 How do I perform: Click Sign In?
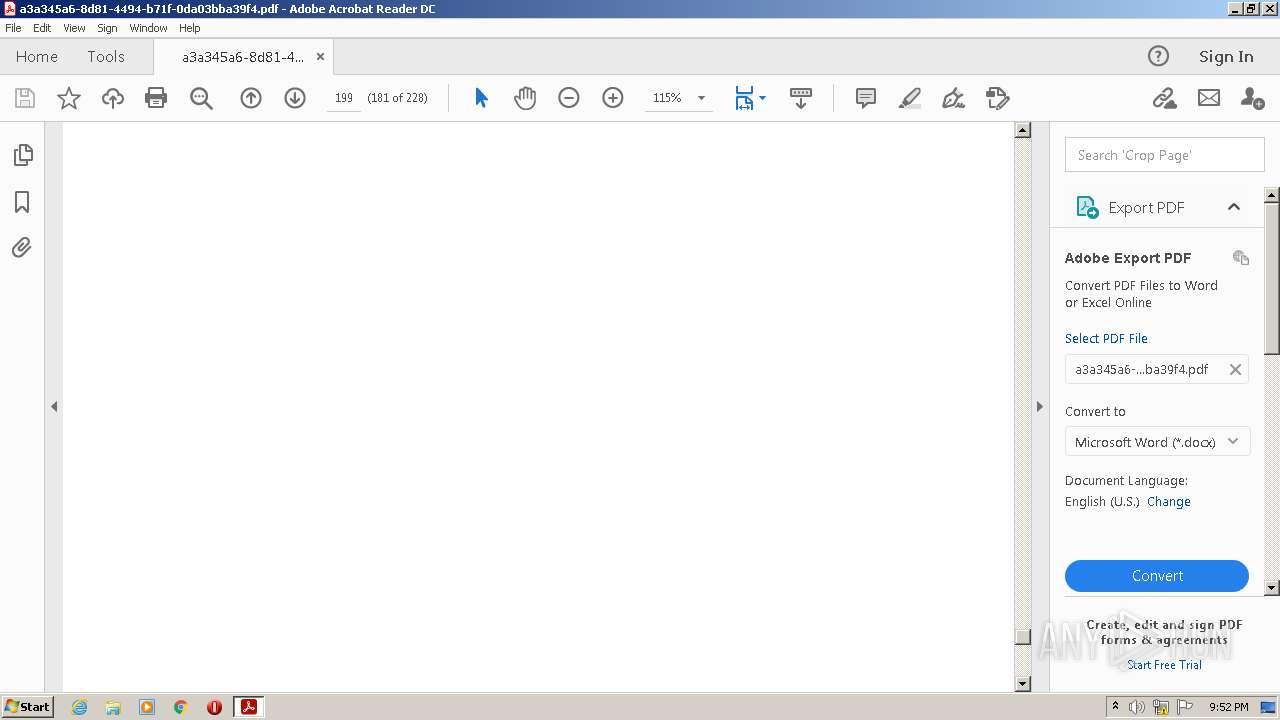pyautogui.click(x=1226, y=56)
